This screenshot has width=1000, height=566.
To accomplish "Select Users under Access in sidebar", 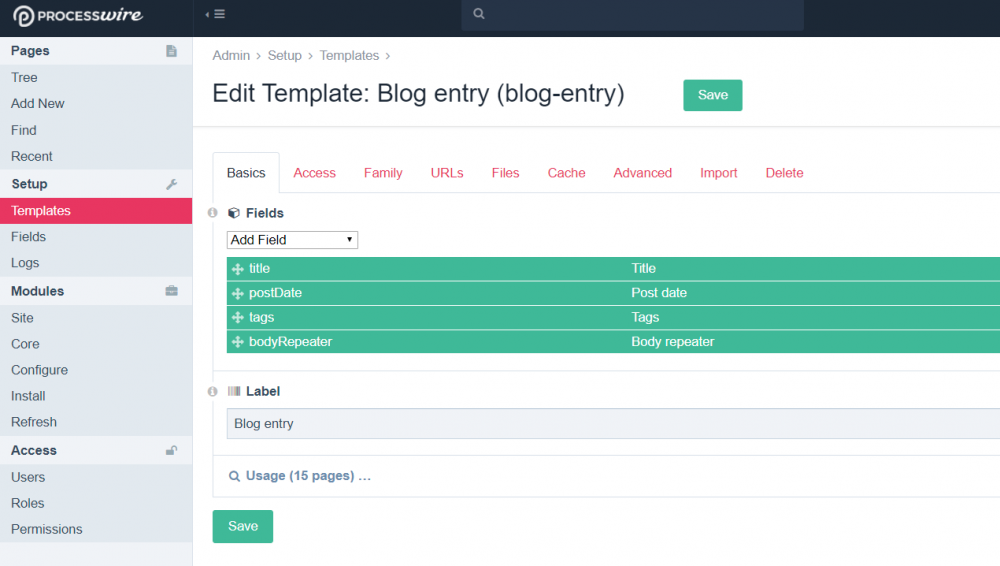I will (28, 477).
